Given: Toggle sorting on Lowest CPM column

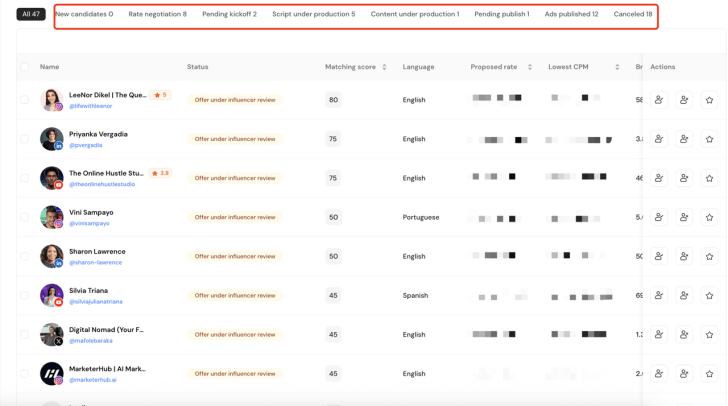Looking at the screenshot, I should 617,67.
